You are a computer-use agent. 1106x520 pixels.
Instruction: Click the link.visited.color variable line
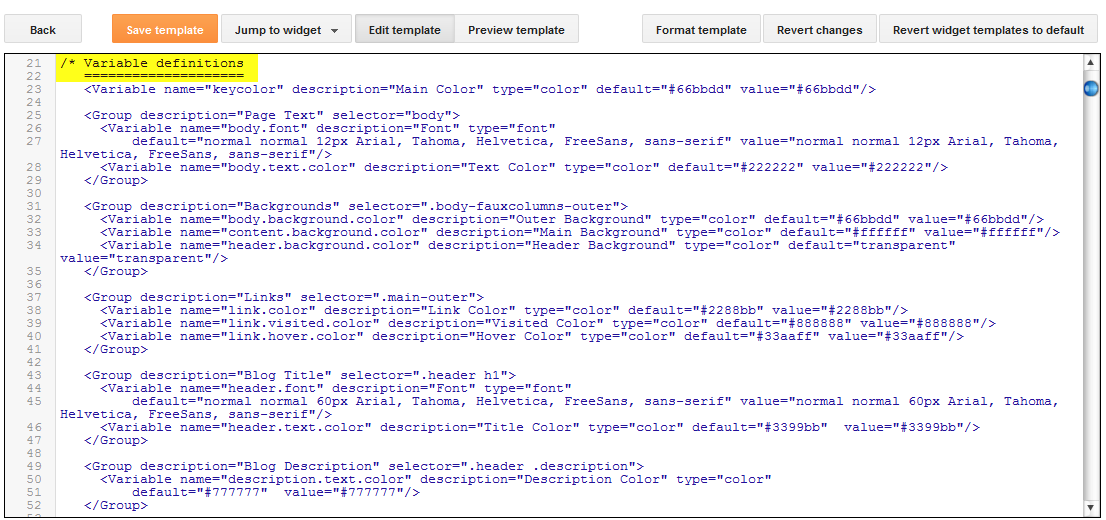pos(548,323)
